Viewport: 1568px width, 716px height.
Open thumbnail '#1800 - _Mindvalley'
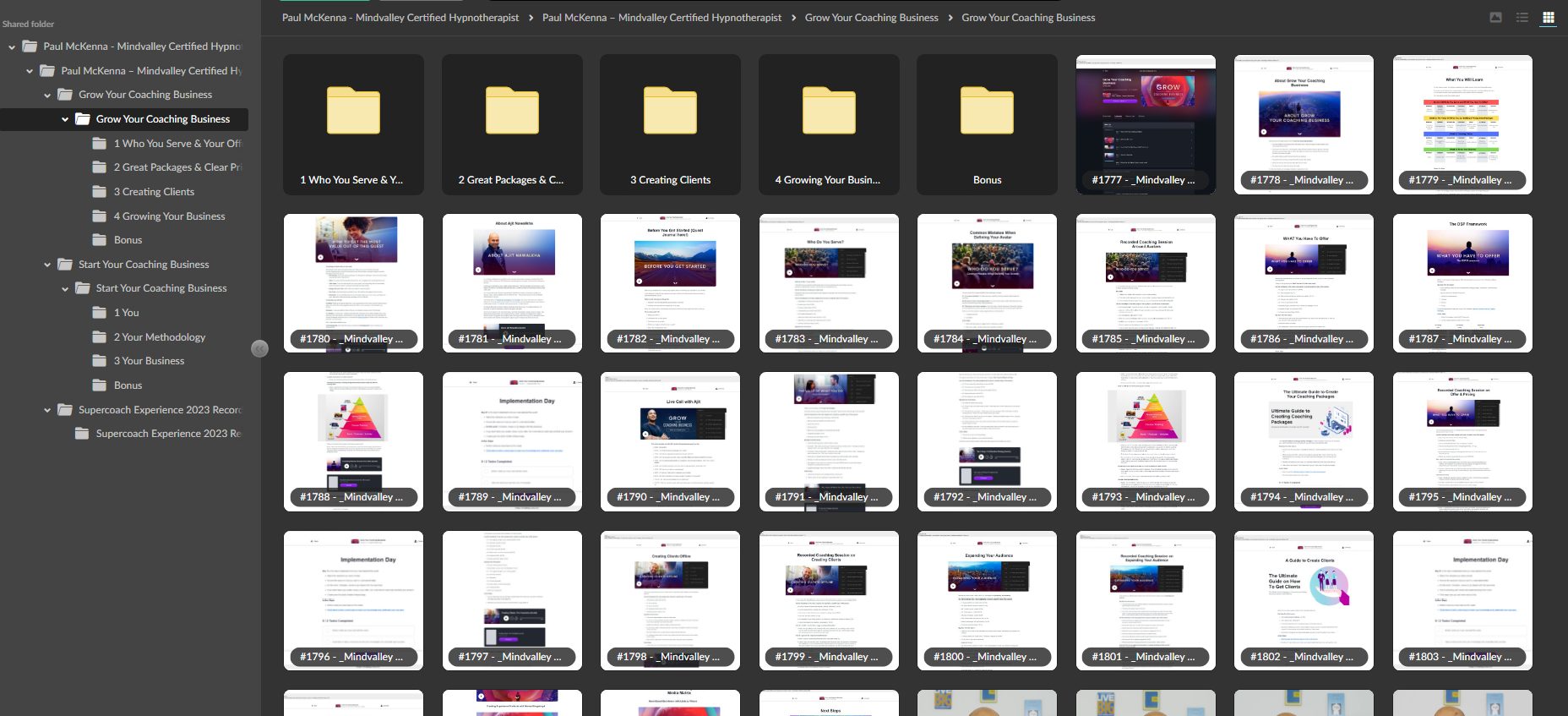pos(987,601)
